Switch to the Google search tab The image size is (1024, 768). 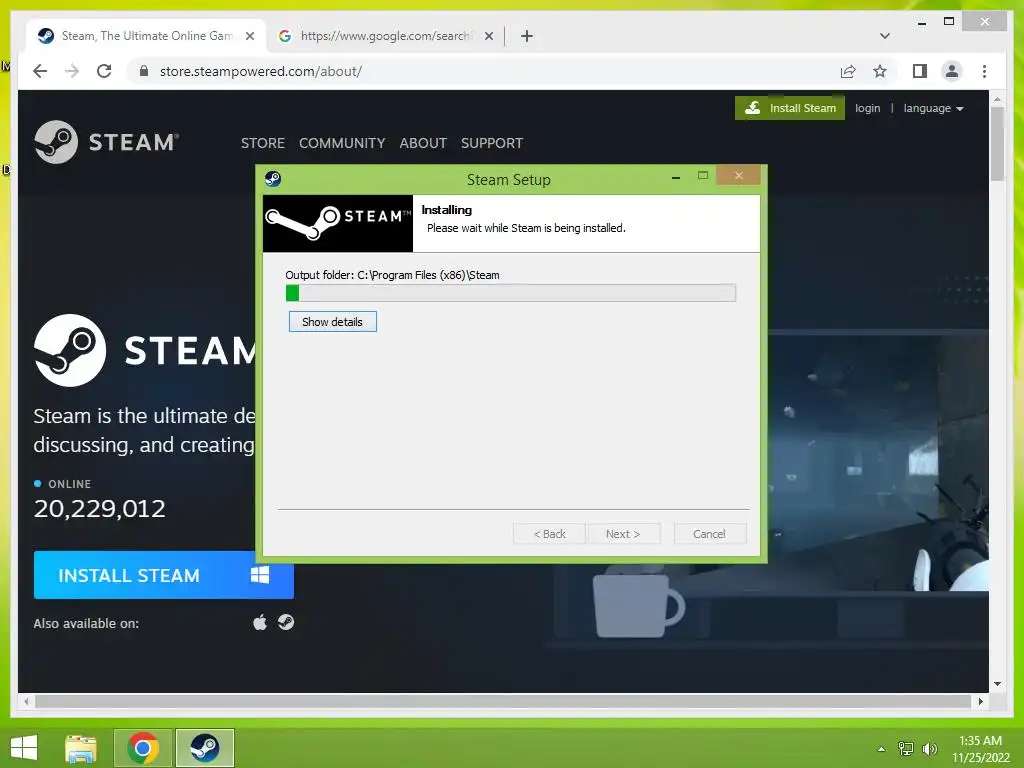coord(385,36)
